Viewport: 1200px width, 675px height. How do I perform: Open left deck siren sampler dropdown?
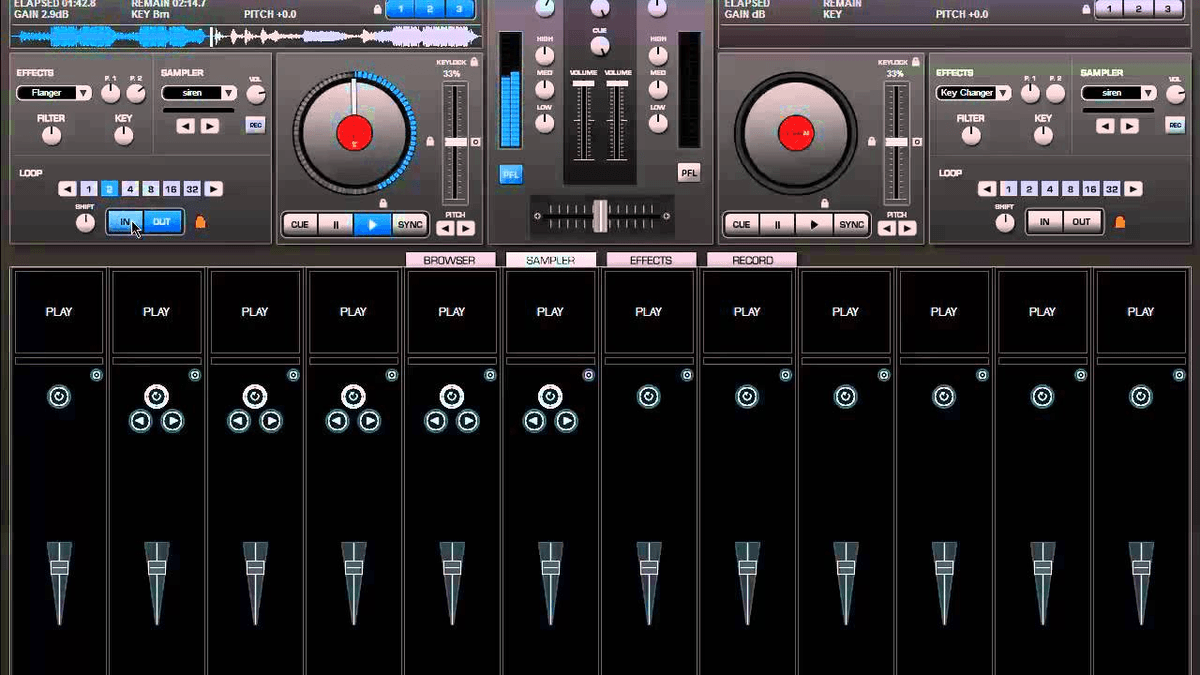[199, 93]
